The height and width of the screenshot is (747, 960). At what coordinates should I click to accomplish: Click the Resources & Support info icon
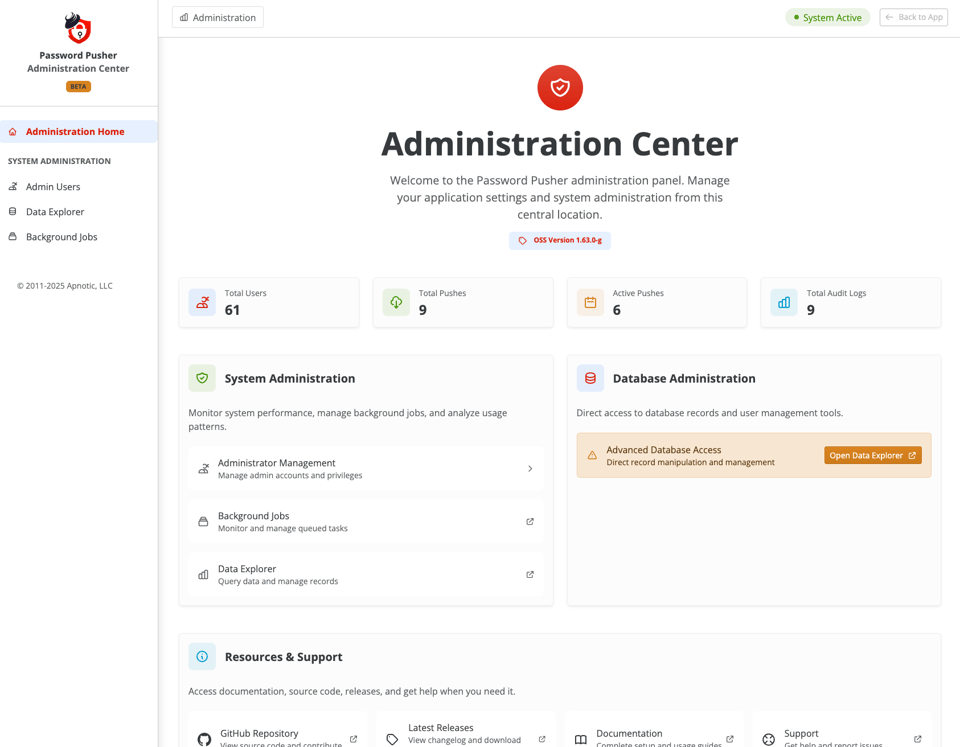click(x=201, y=656)
